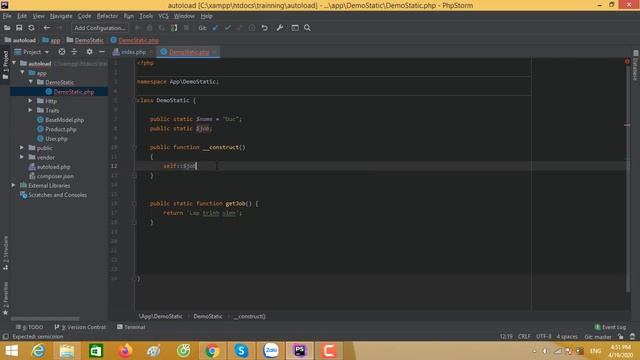
Task: Click the Collapse All icon in Project panel
Action: click(x=74, y=52)
